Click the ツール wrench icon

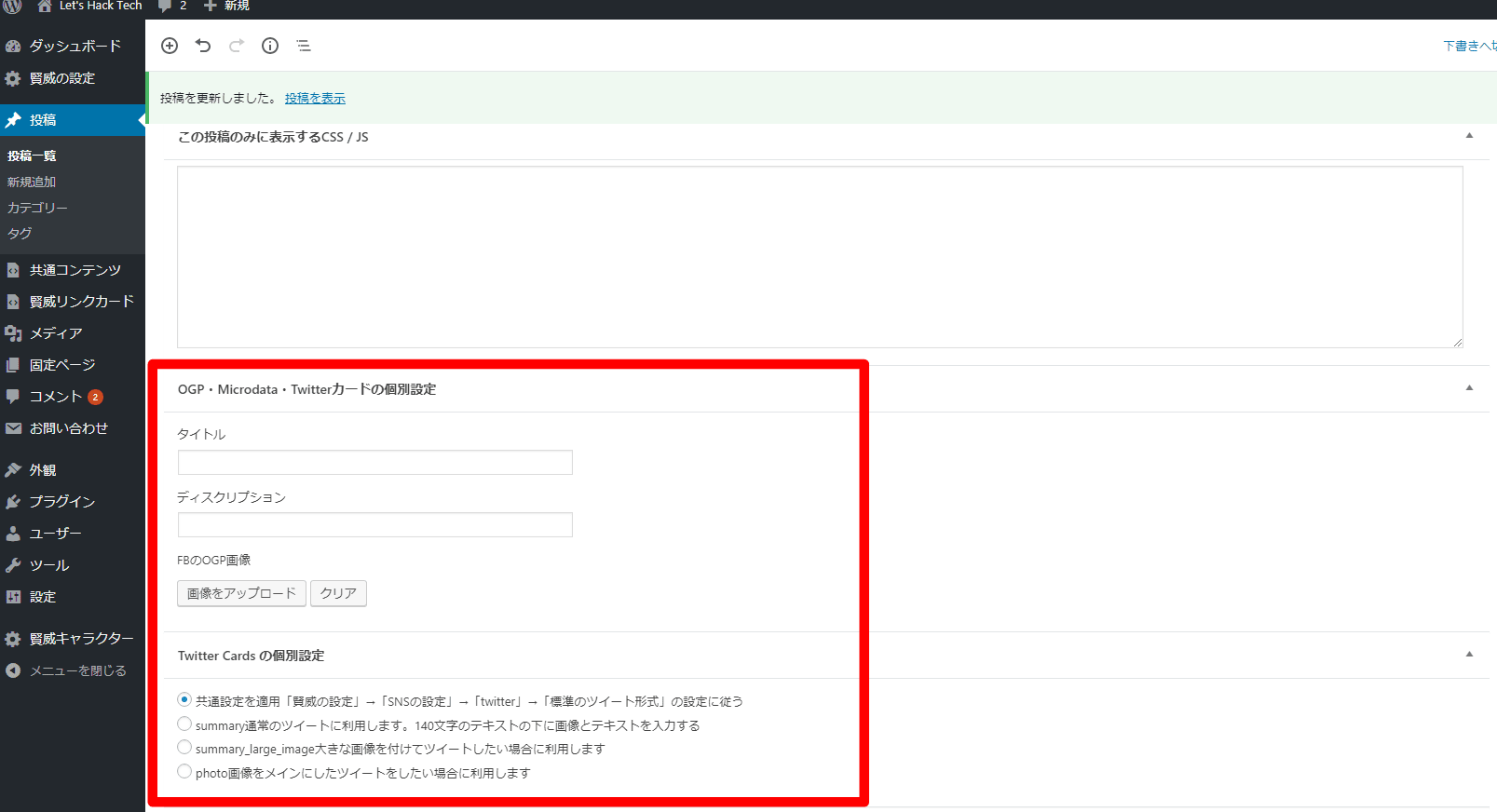point(13,565)
